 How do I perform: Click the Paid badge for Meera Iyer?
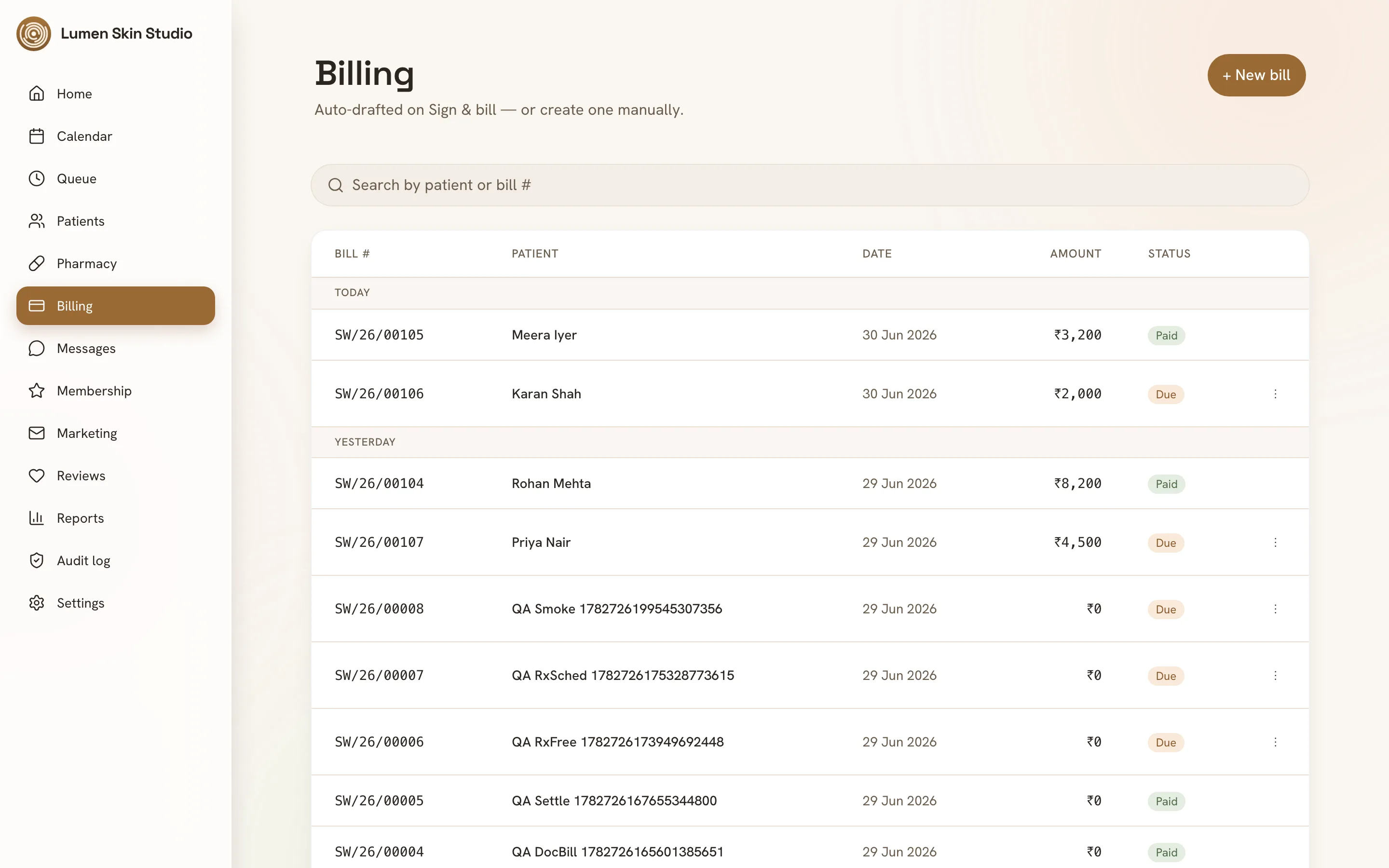click(x=1166, y=336)
